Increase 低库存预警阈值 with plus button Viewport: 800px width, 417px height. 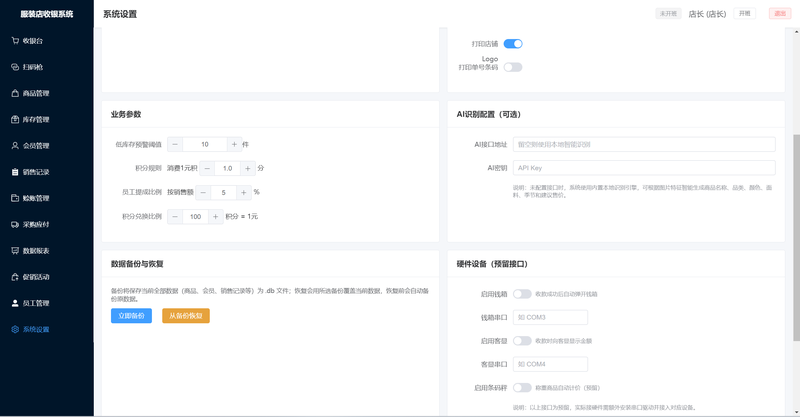pyautogui.click(x=234, y=144)
